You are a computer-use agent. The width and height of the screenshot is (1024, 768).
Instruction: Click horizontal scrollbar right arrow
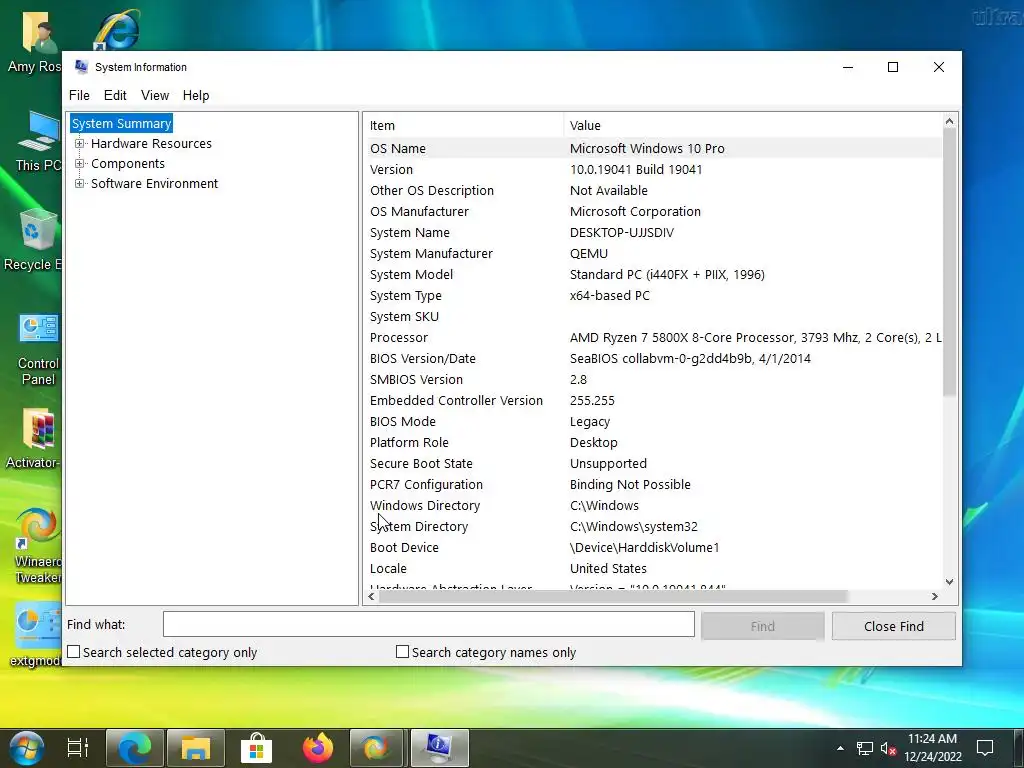click(x=935, y=596)
